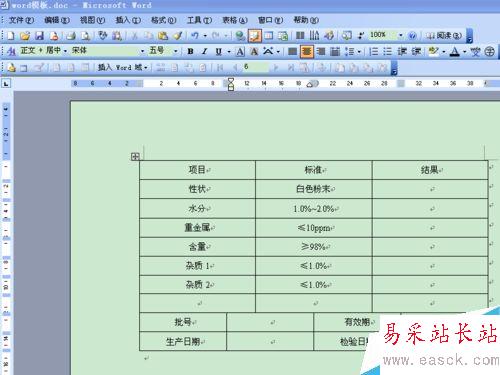Open the font color dropdown arrow
The width and height of the screenshot is (500, 375).
point(464,52)
